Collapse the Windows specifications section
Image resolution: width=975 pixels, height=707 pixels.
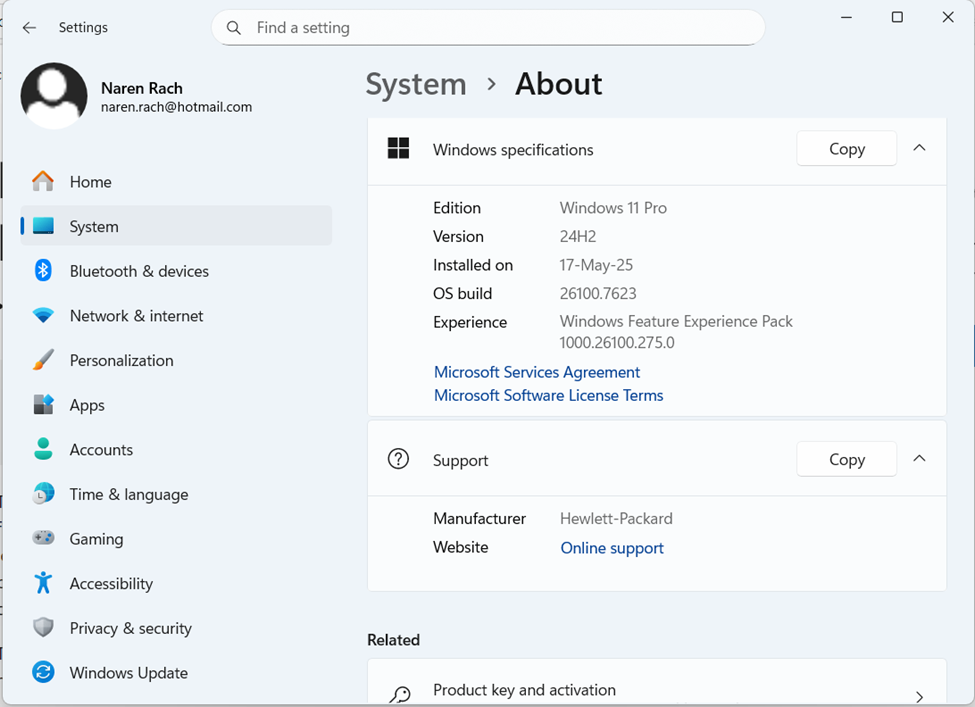(919, 149)
